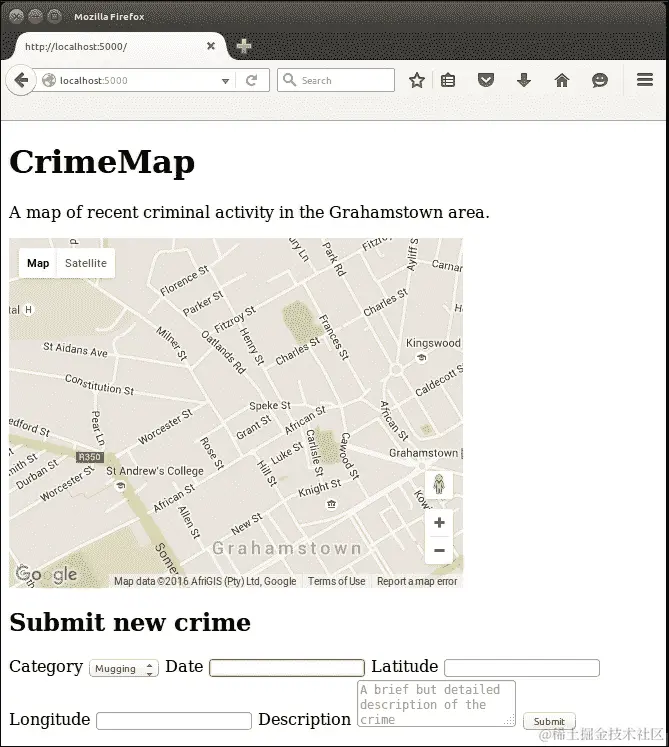The height and width of the screenshot is (747, 669).
Task: Bookmark this page with the star icon
Action: click(416, 80)
